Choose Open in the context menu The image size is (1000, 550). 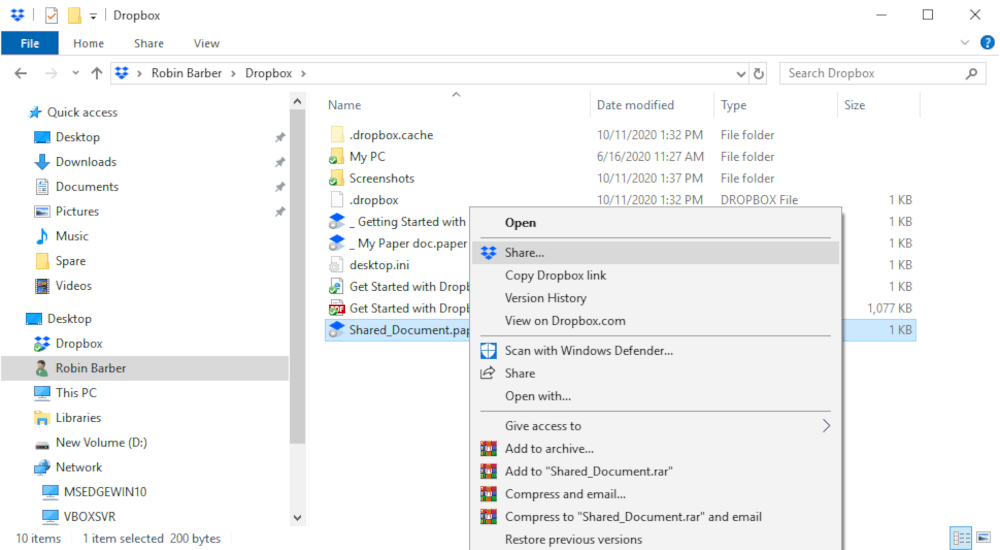point(656,223)
